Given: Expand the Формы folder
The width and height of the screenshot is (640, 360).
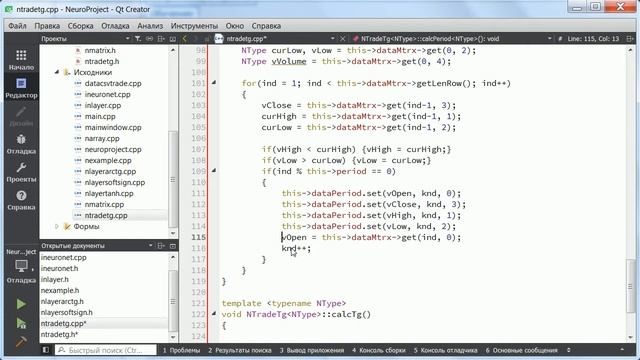Looking at the screenshot, I should [57, 226].
